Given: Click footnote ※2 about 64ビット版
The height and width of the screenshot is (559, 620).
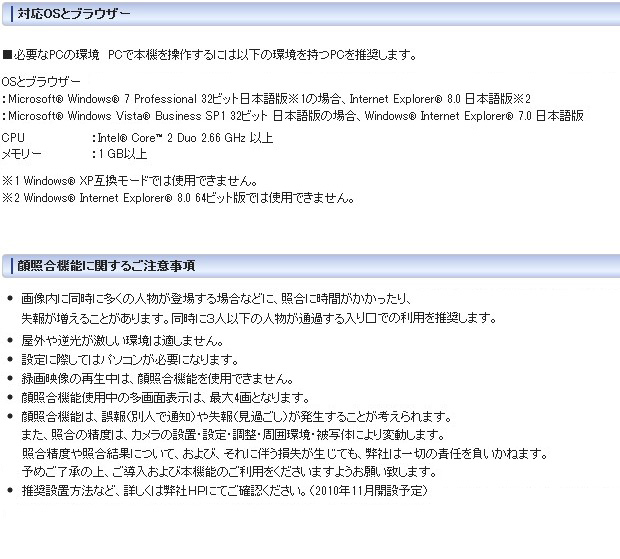Looking at the screenshot, I should [178, 198].
